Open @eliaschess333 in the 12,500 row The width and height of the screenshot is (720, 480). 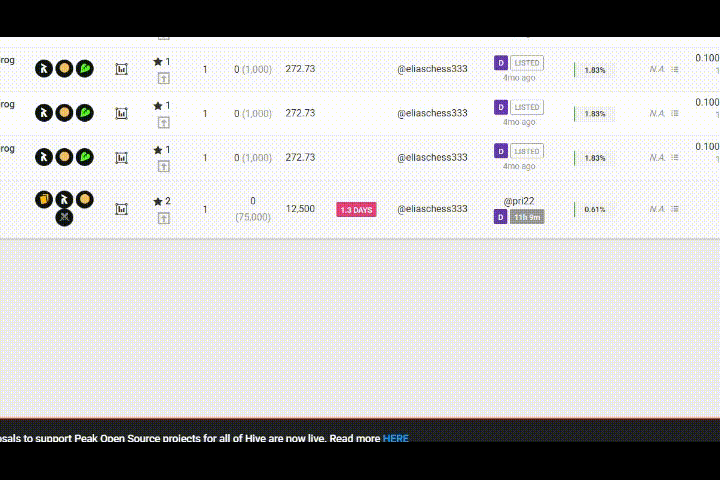tap(432, 209)
